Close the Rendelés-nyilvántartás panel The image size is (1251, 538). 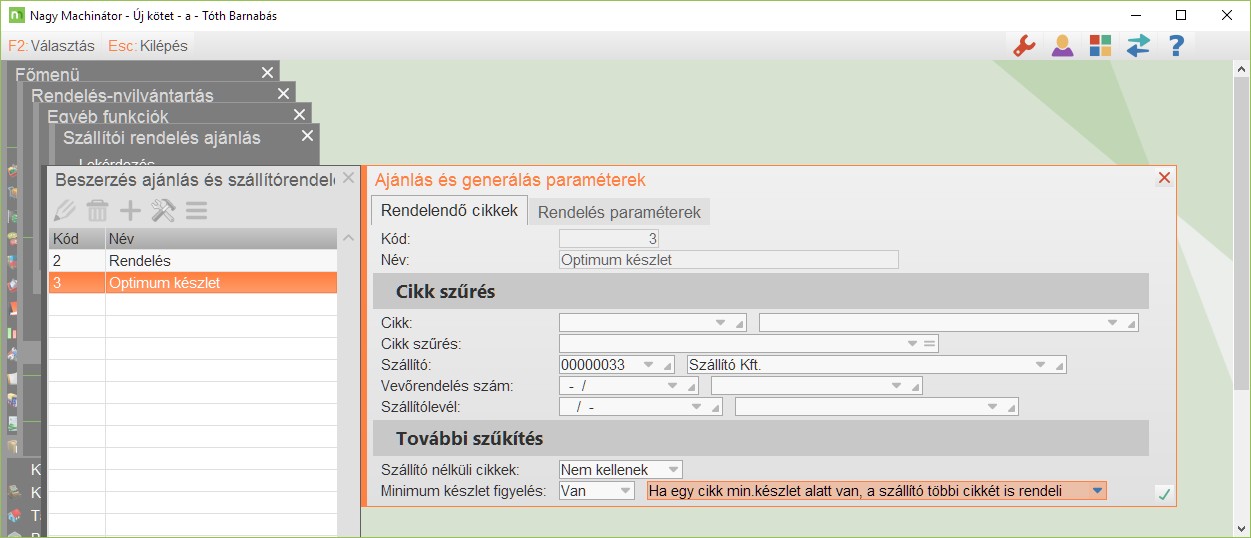(283, 93)
